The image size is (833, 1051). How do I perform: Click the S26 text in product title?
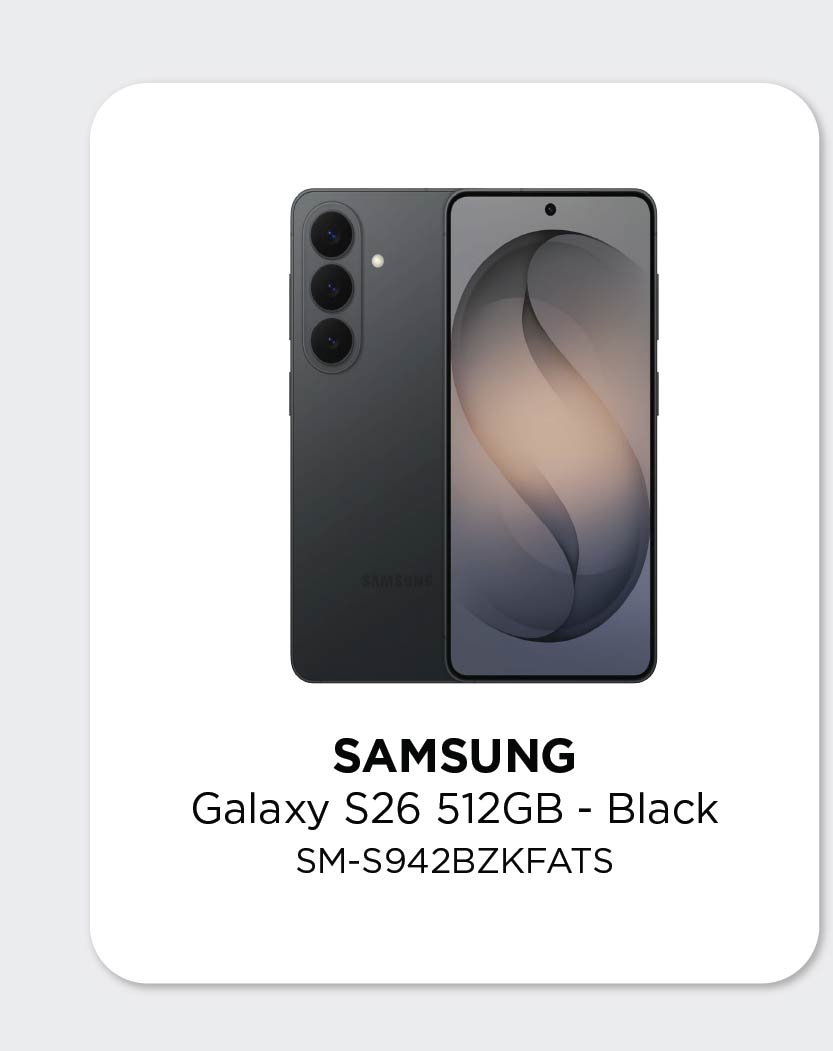382,808
